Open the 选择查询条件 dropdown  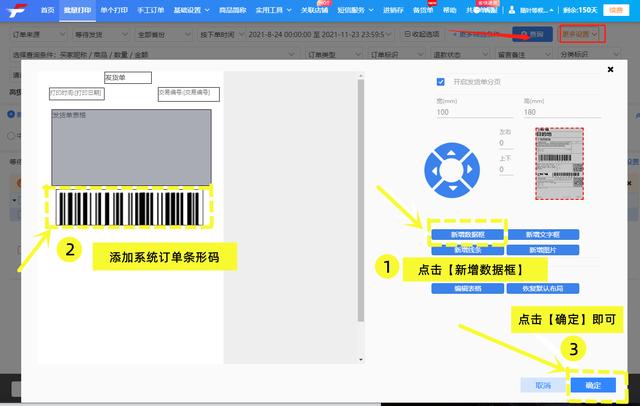pos(153,54)
